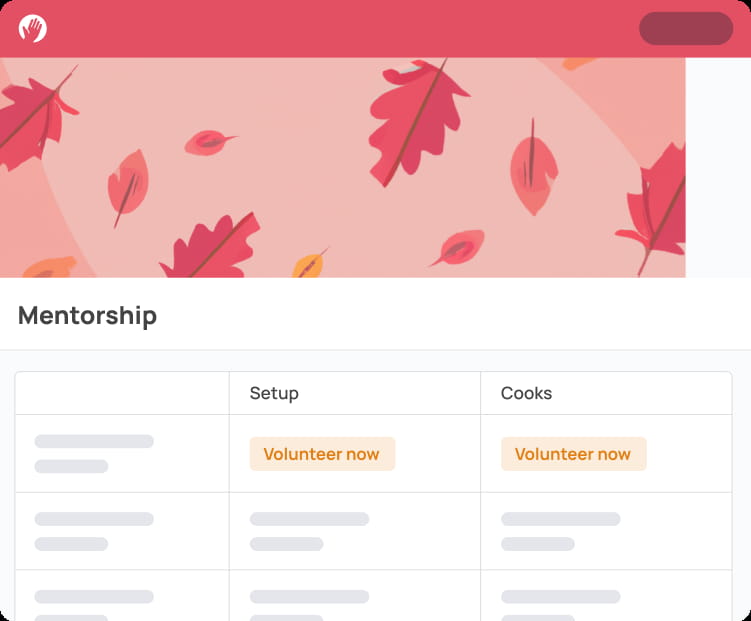Click Volunteer now under the Setup column
This screenshot has height=621, width=751.
tap(321, 454)
